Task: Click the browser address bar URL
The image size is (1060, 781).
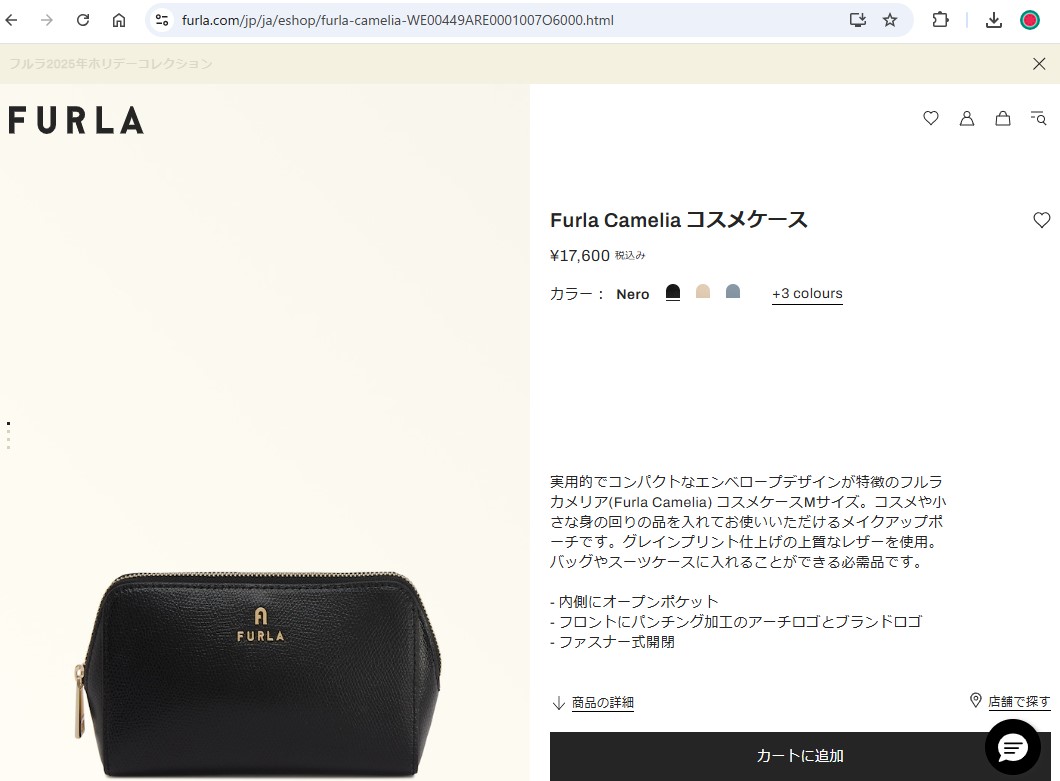Action: click(398, 20)
